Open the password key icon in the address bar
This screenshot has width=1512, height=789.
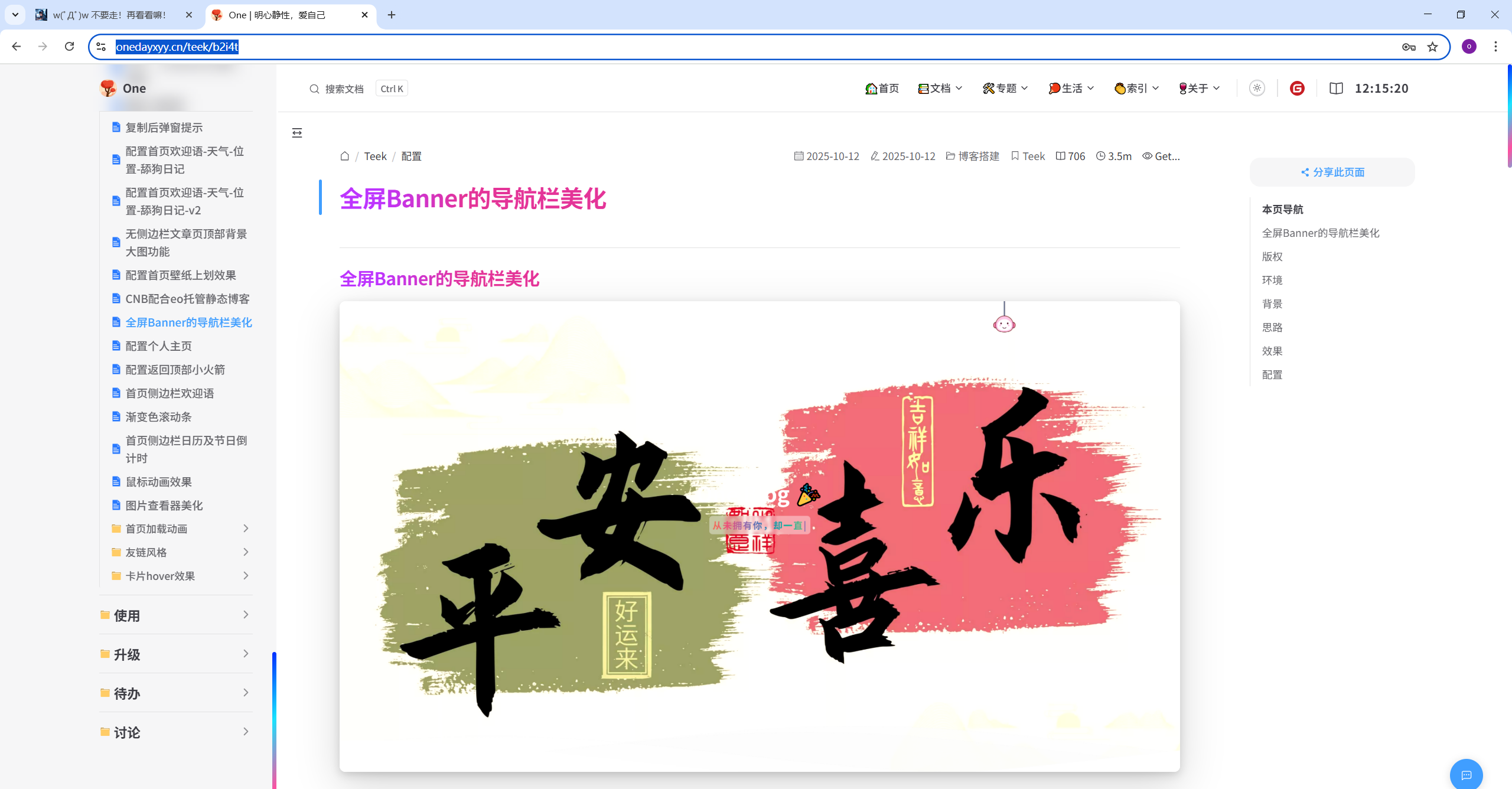(1409, 47)
